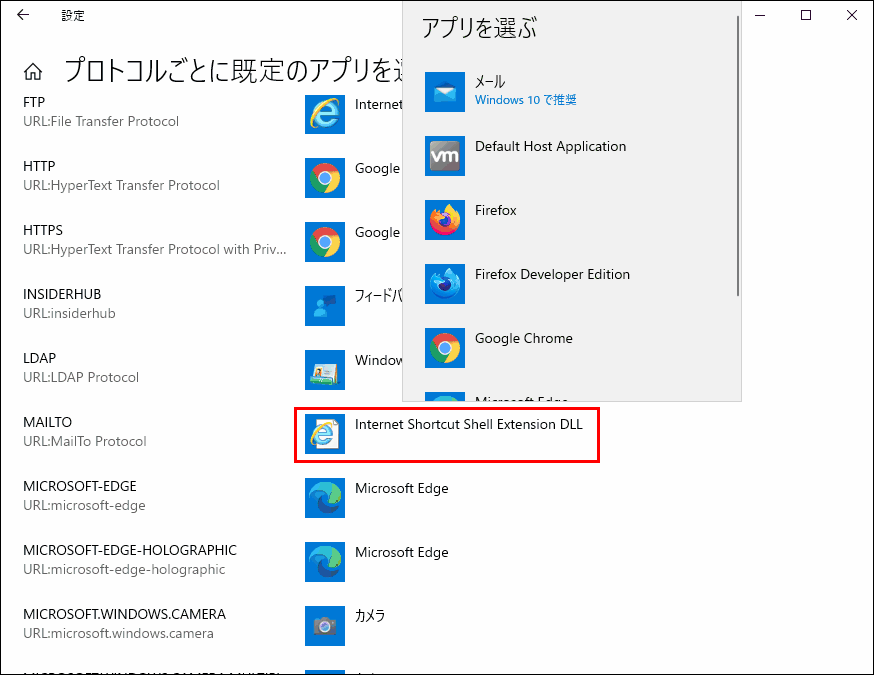Click the HTTP protocol name
This screenshot has width=874, height=675.
39,166
